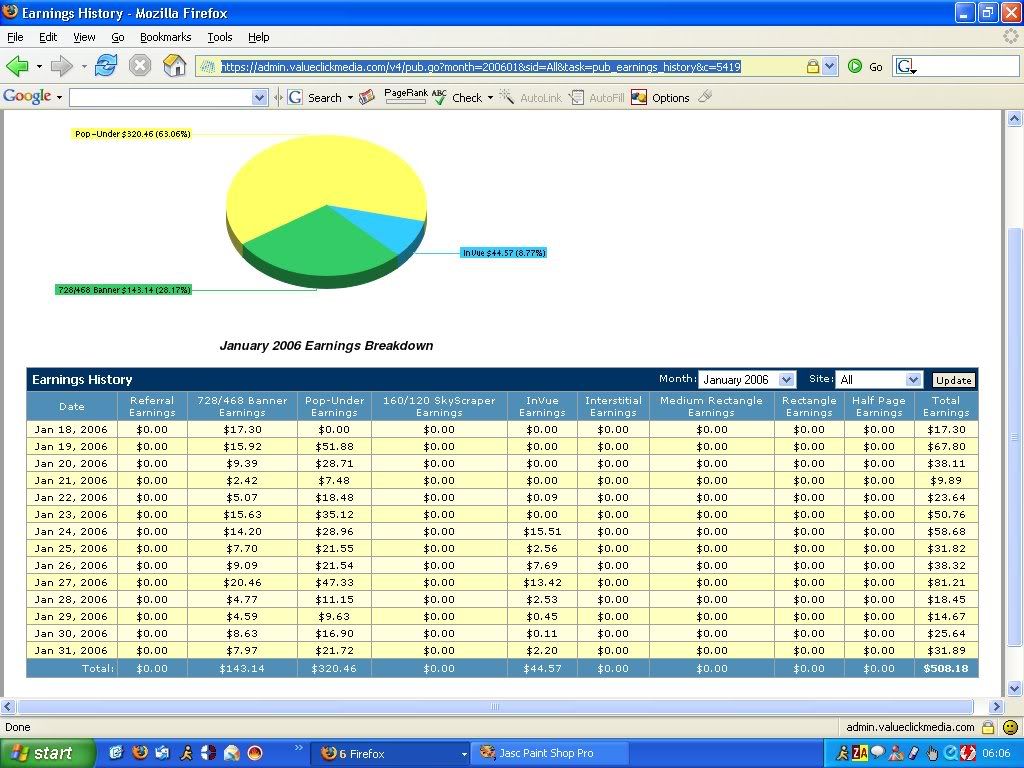Open the Google toolbar search box dropdown
Image resolution: width=1024 pixels, height=768 pixels.
(x=260, y=97)
